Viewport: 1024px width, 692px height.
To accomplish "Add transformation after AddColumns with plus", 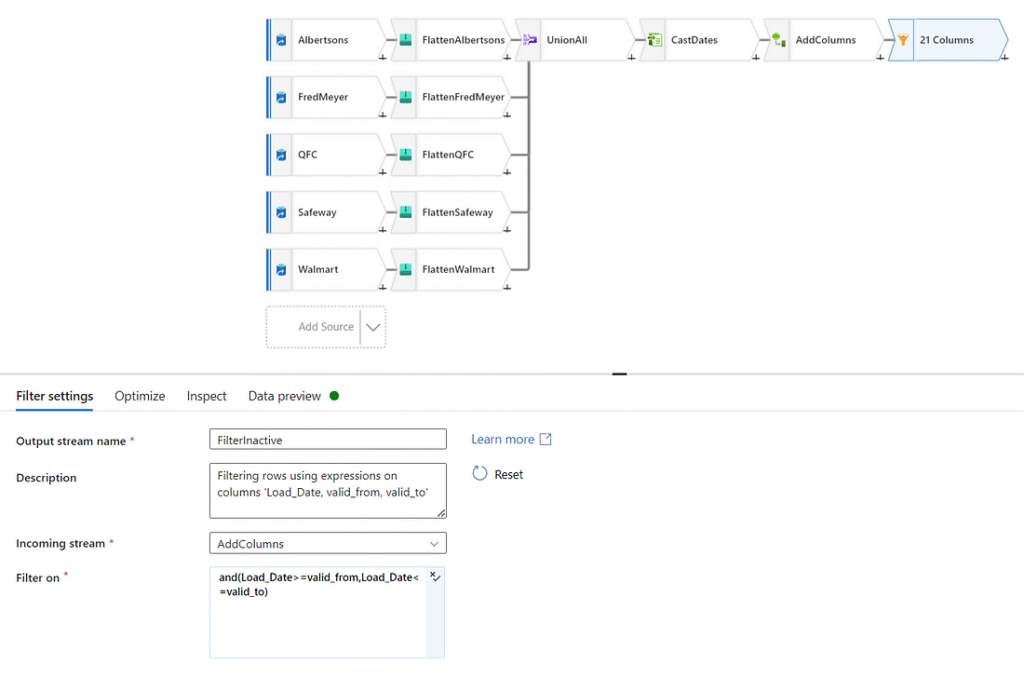I will (x=880, y=57).
